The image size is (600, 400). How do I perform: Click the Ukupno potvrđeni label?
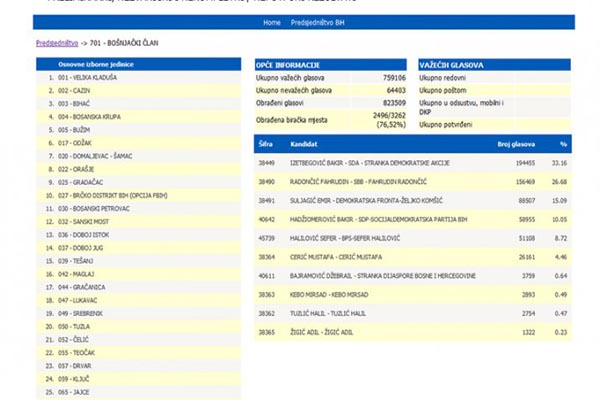coord(445,125)
